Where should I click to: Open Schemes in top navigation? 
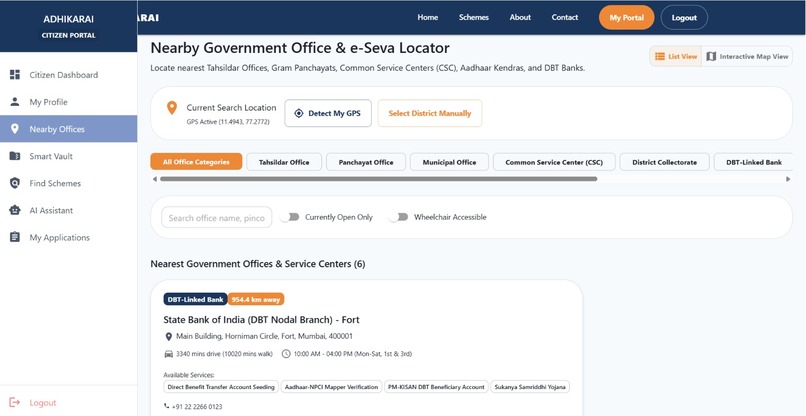tap(473, 17)
